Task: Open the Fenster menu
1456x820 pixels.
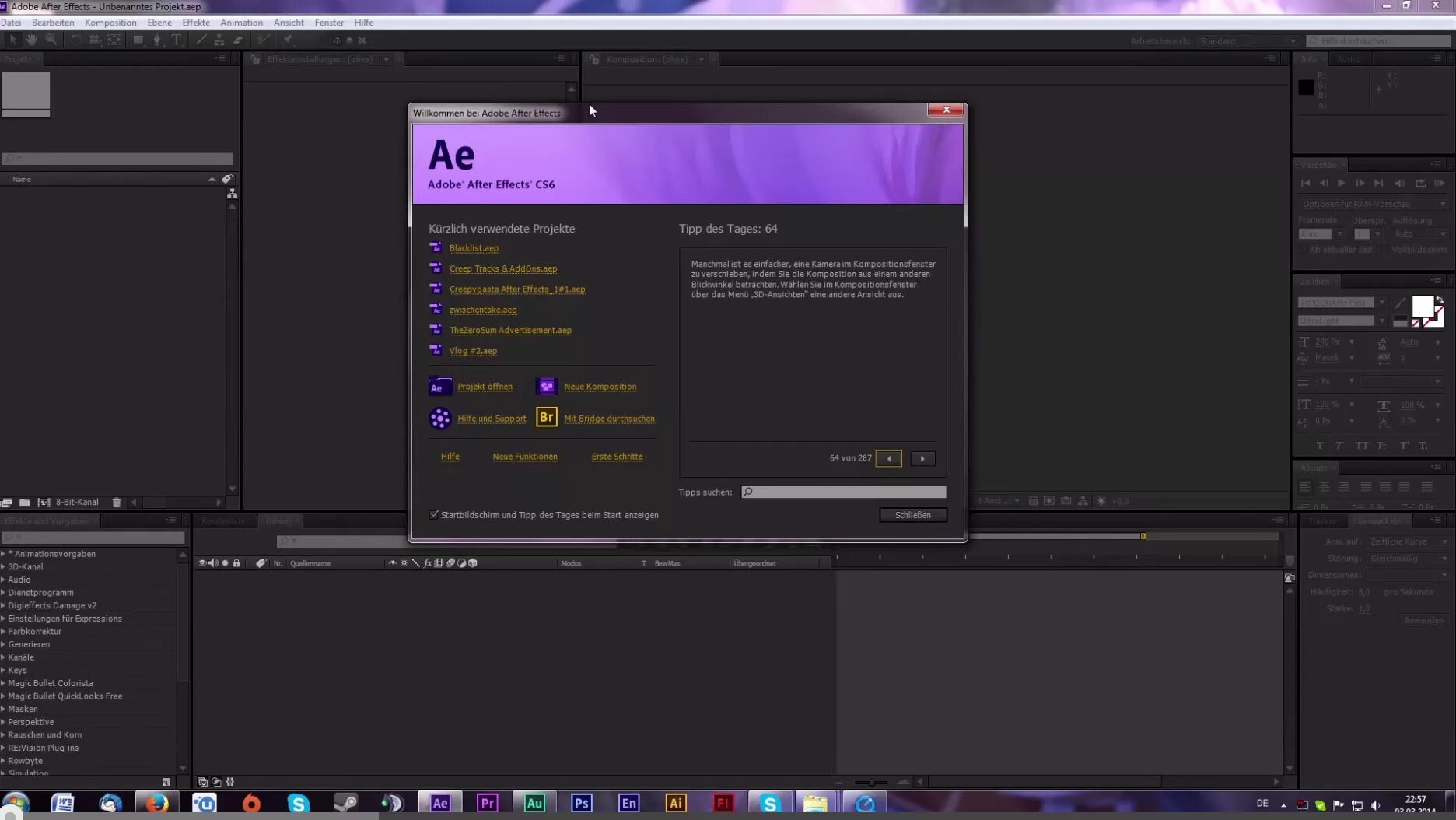Action: click(329, 23)
